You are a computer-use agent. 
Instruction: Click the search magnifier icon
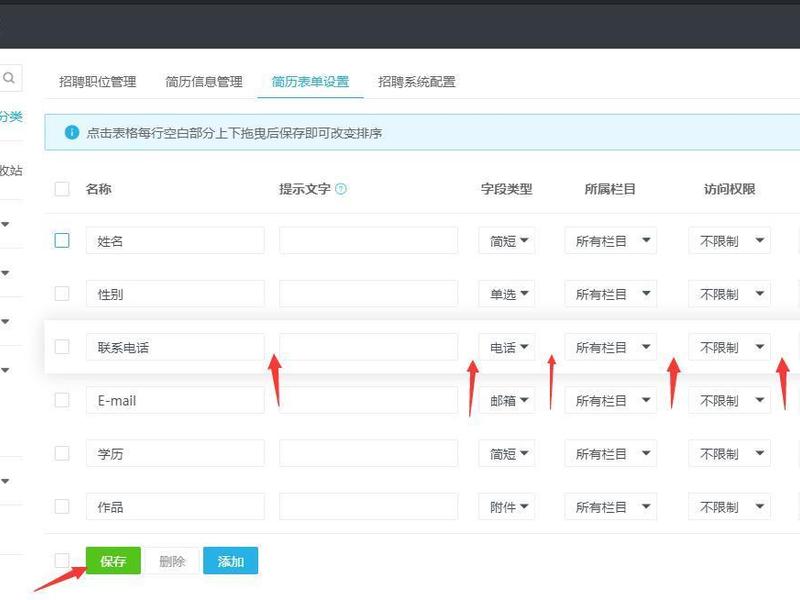click(9, 78)
